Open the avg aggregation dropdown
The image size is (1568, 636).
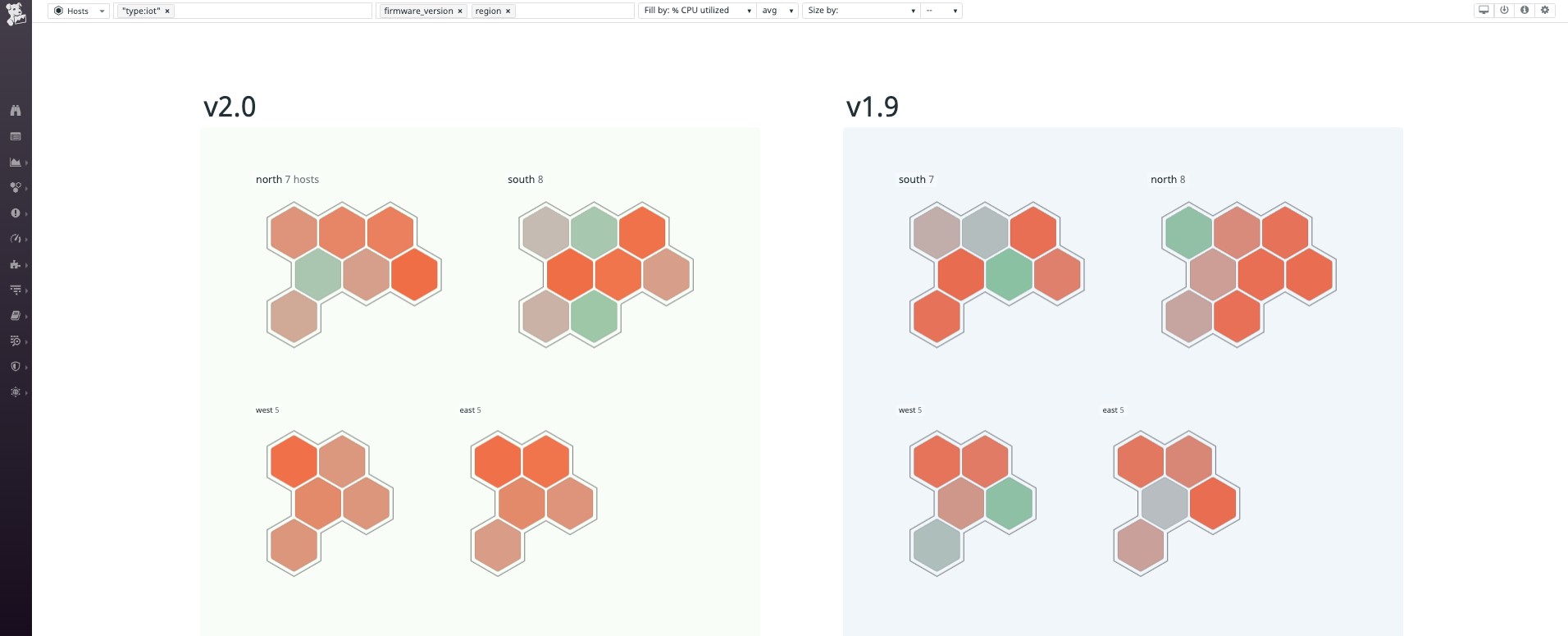(x=777, y=11)
